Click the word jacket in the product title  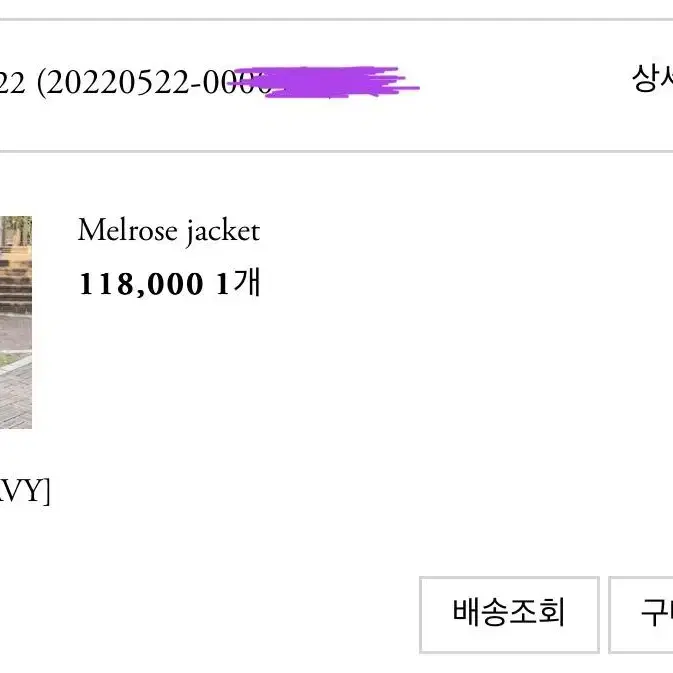point(223,233)
